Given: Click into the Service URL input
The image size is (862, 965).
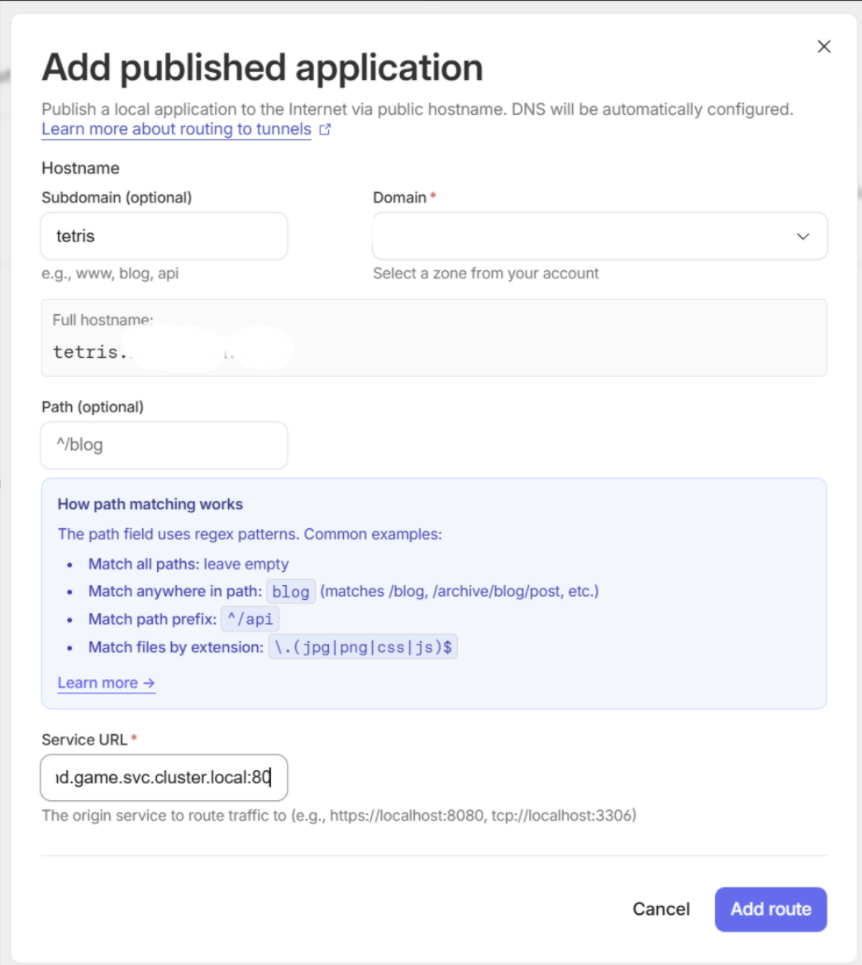Looking at the screenshot, I should 164,777.
